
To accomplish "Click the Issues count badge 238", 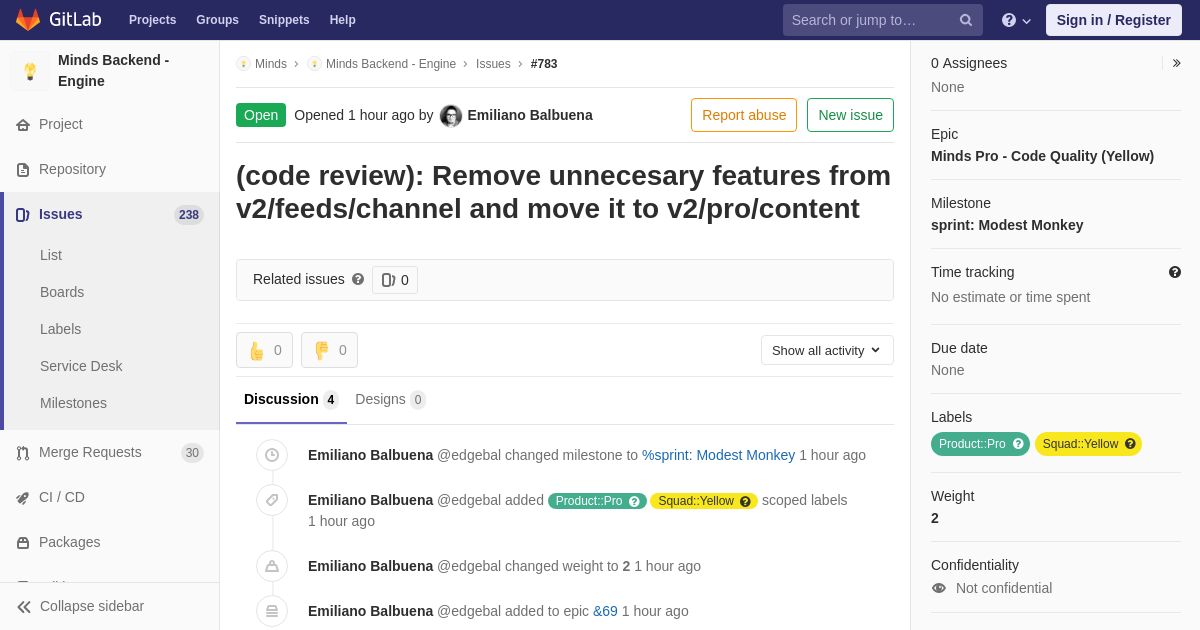I will point(189,215).
